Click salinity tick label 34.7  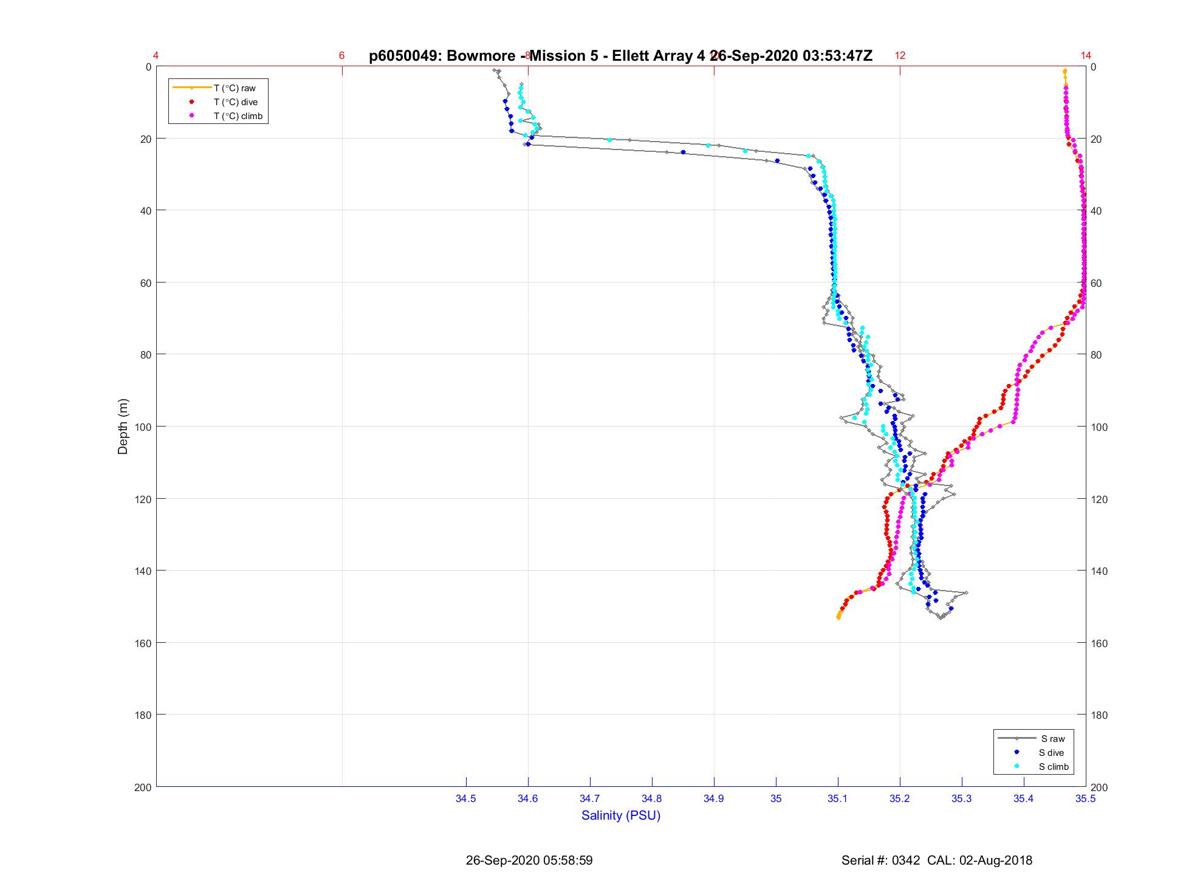pos(590,798)
